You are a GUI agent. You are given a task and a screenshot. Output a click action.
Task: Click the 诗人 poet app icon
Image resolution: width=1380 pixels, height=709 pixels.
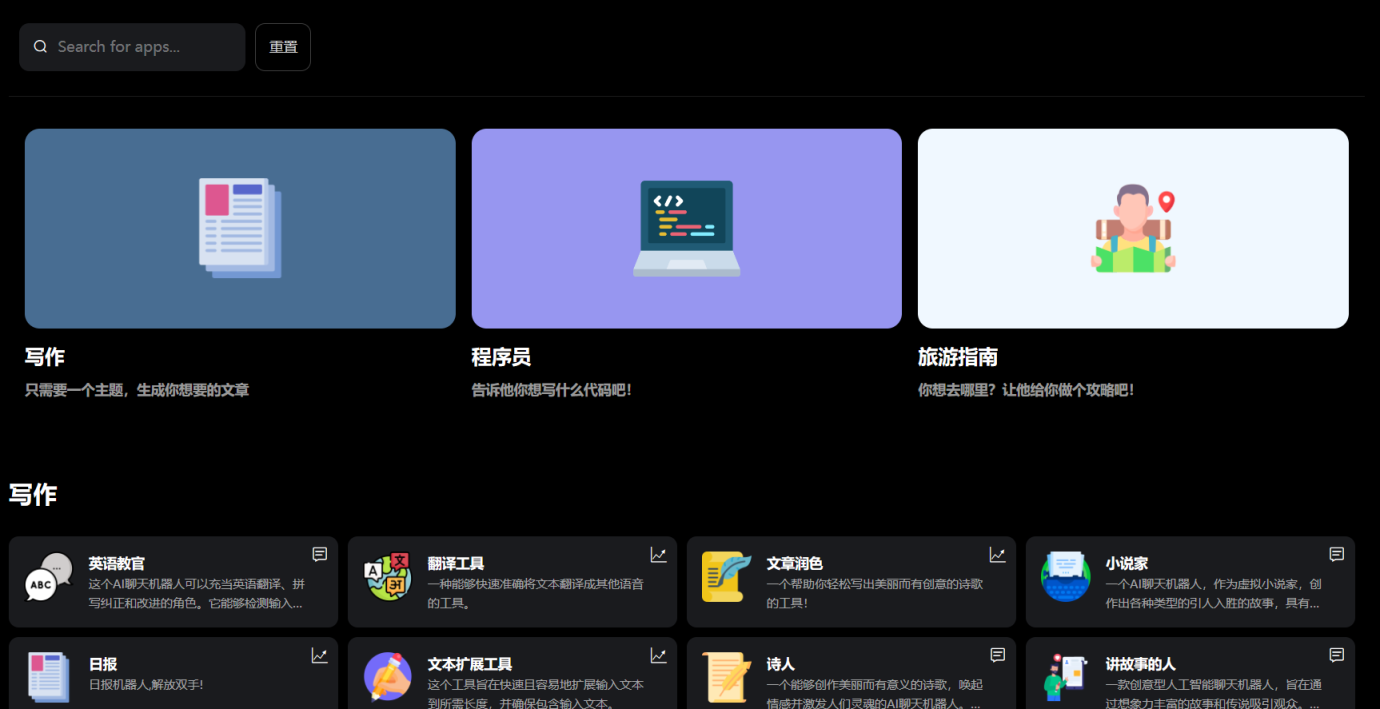(x=726, y=679)
